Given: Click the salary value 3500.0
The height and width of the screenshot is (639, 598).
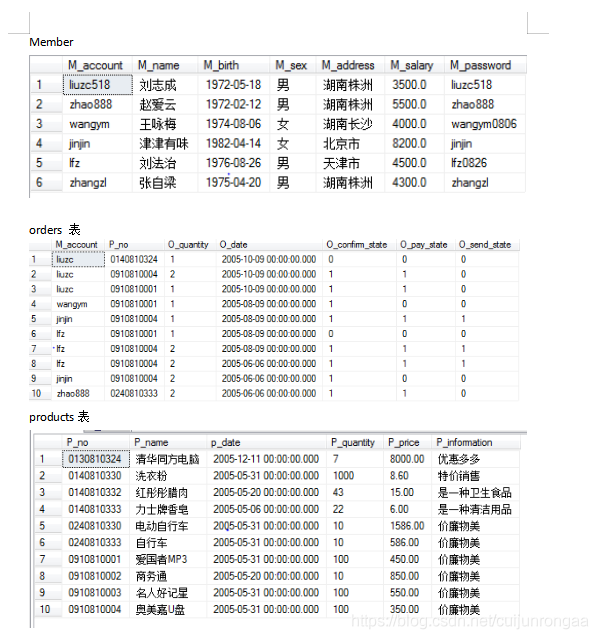Looking at the screenshot, I should click(x=409, y=85).
